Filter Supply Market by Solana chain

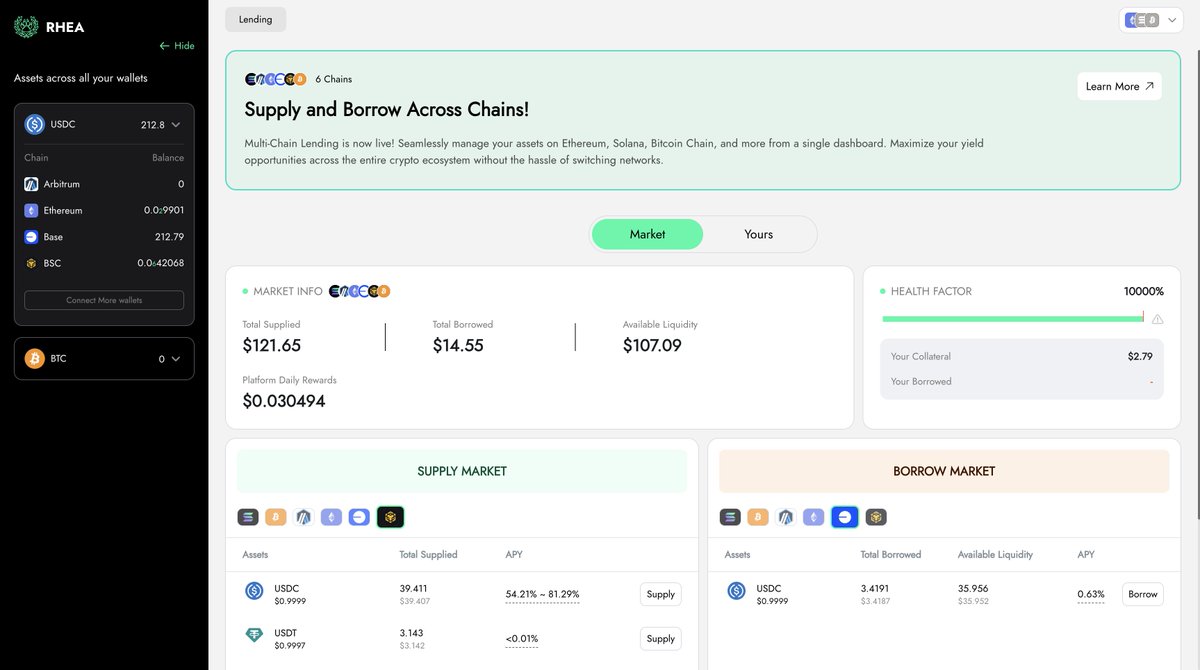[x=248, y=517]
